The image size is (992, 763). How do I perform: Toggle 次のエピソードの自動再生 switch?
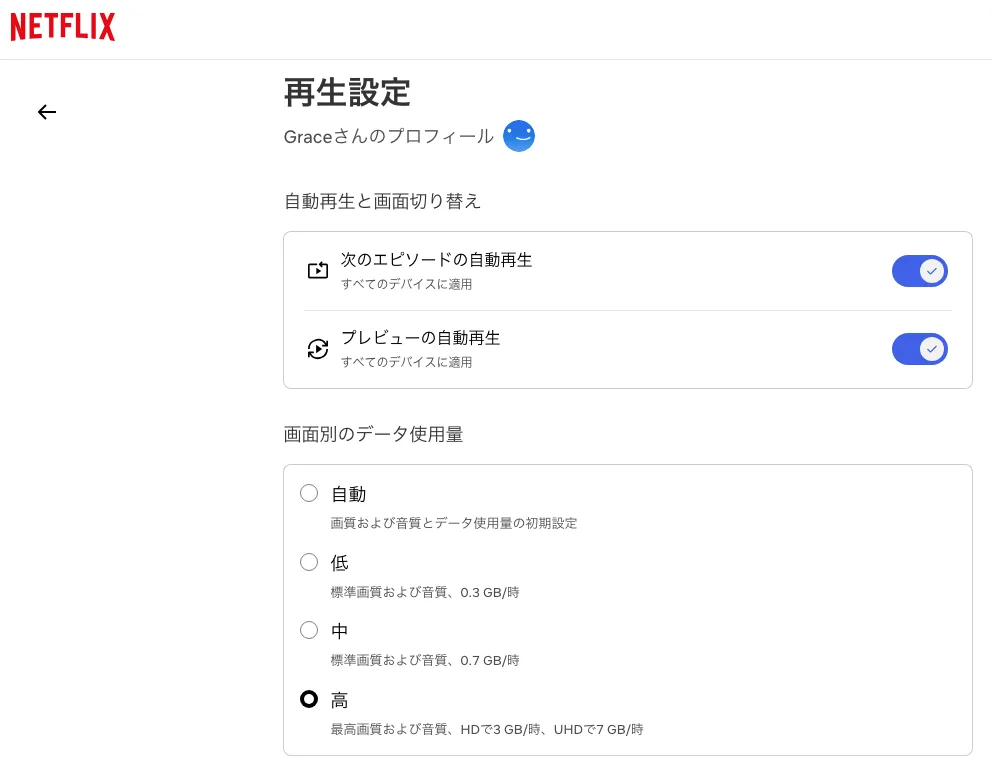[x=919, y=271]
